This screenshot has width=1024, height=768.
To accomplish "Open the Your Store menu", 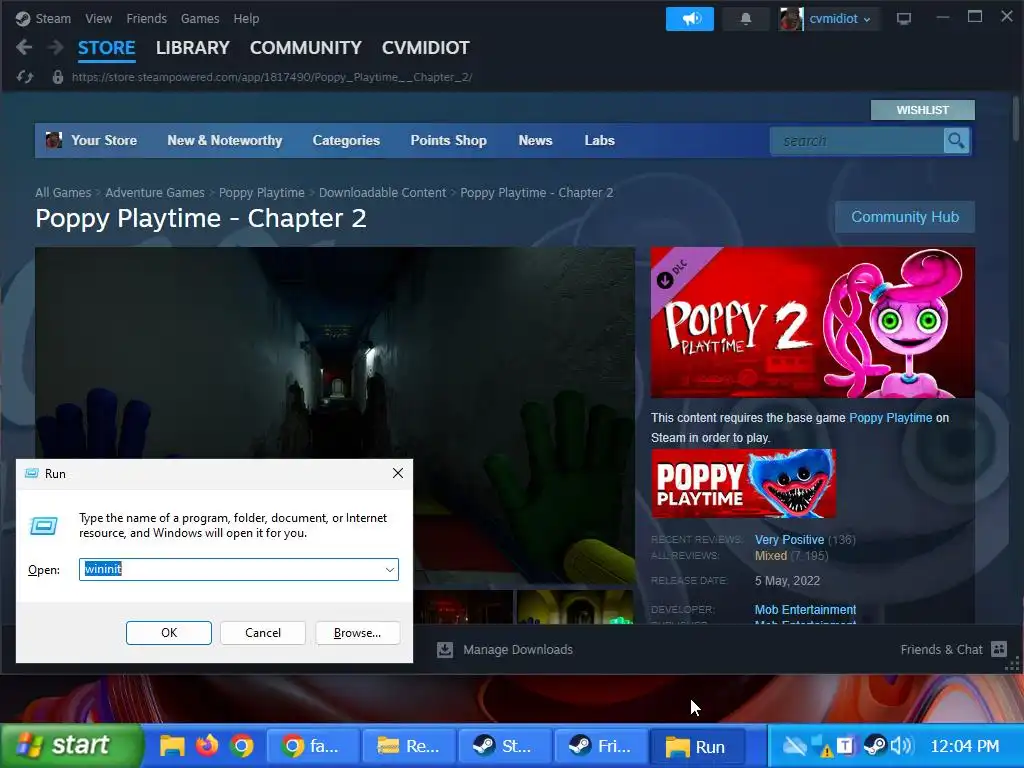I will point(104,140).
